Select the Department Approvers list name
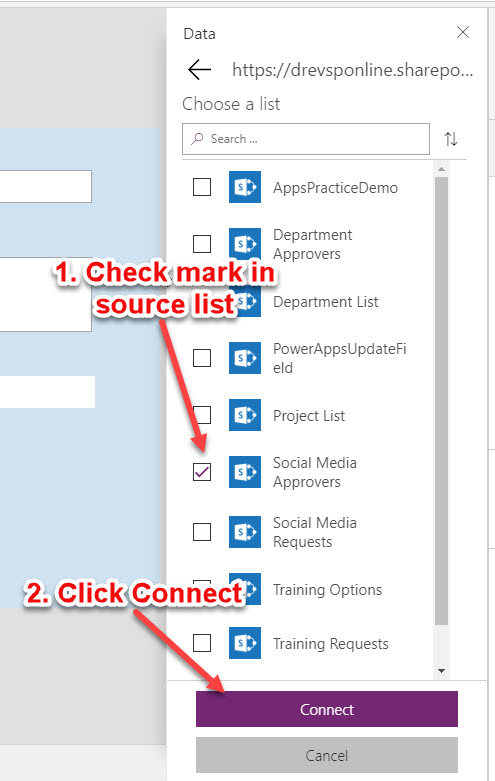Viewport: 495px width, 781px height. [313, 244]
